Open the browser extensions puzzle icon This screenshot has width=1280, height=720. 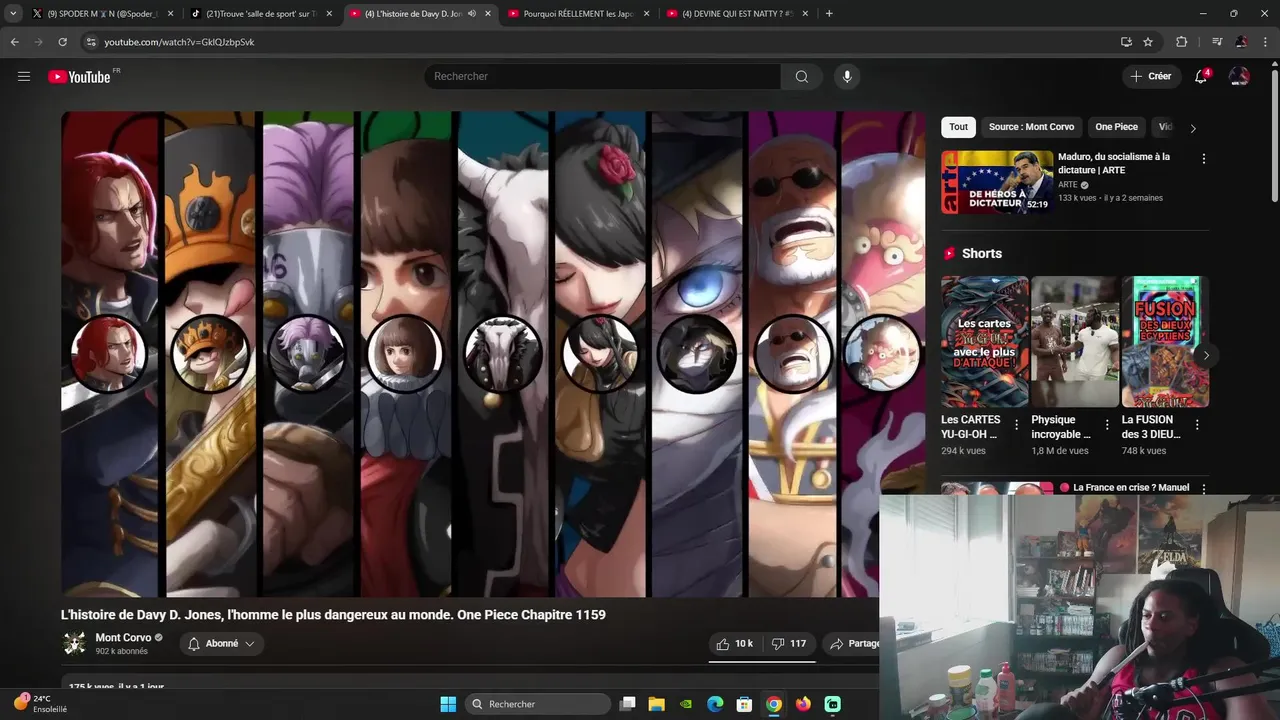point(1182,42)
